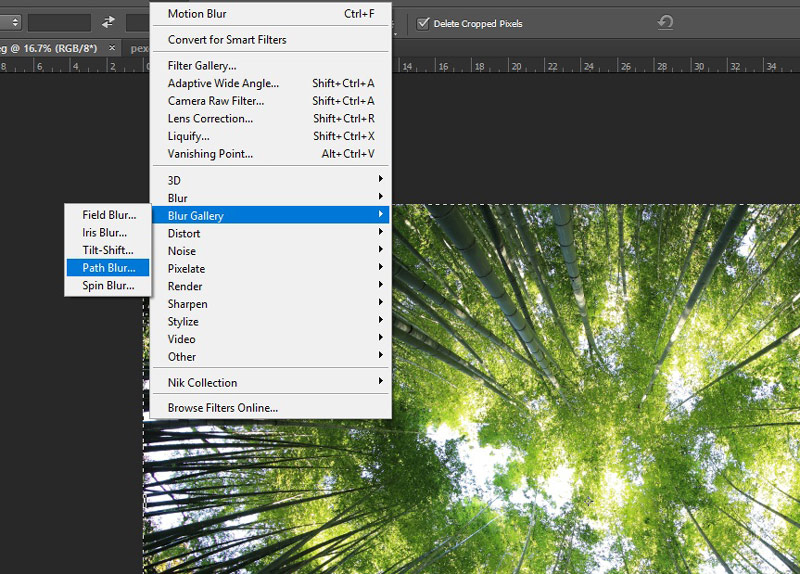
Task: Open the Filter Gallery
Action: pos(202,66)
